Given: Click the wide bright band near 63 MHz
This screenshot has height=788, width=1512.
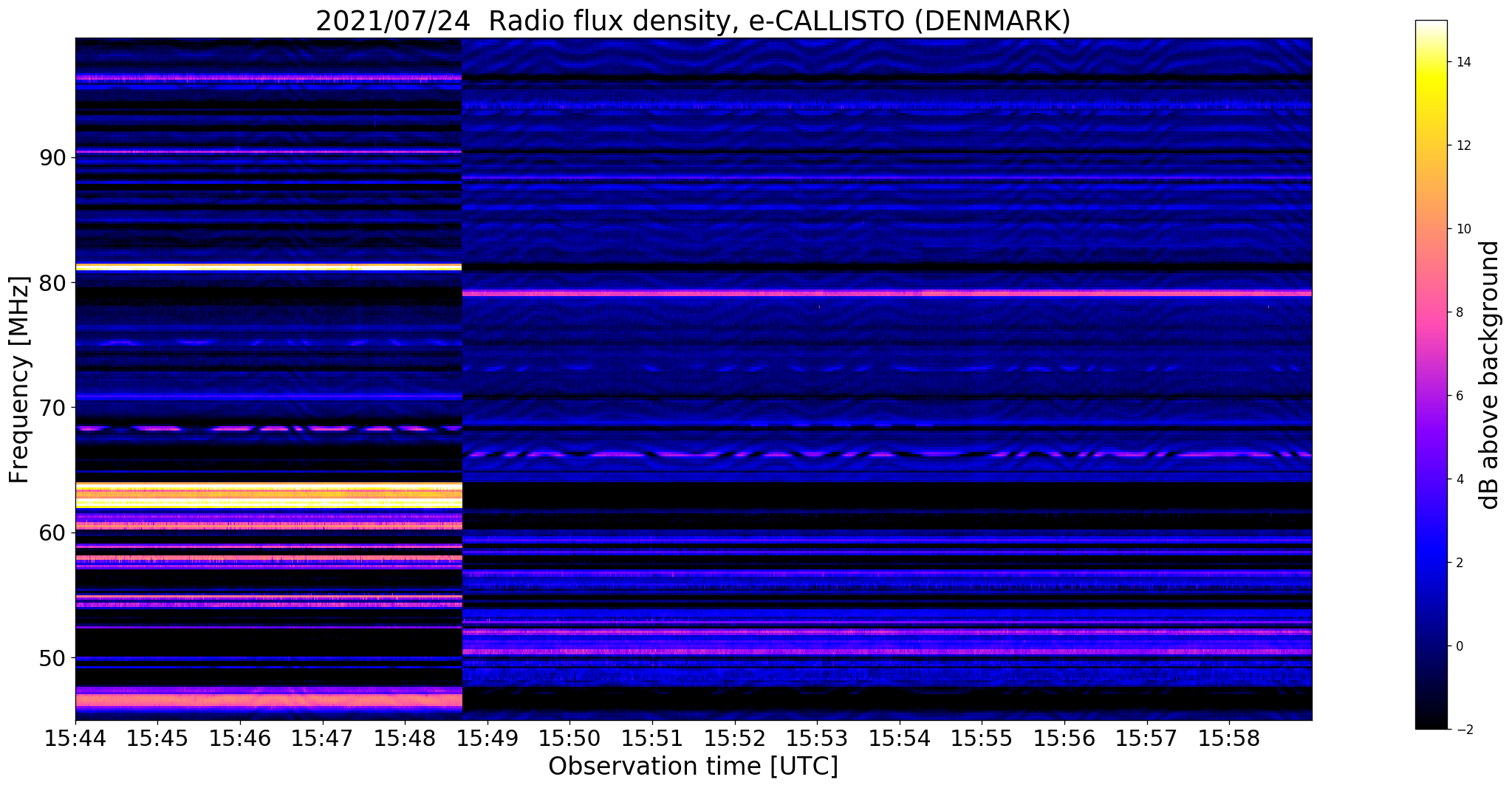Looking at the screenshot, I should click(x=268, y=495).
